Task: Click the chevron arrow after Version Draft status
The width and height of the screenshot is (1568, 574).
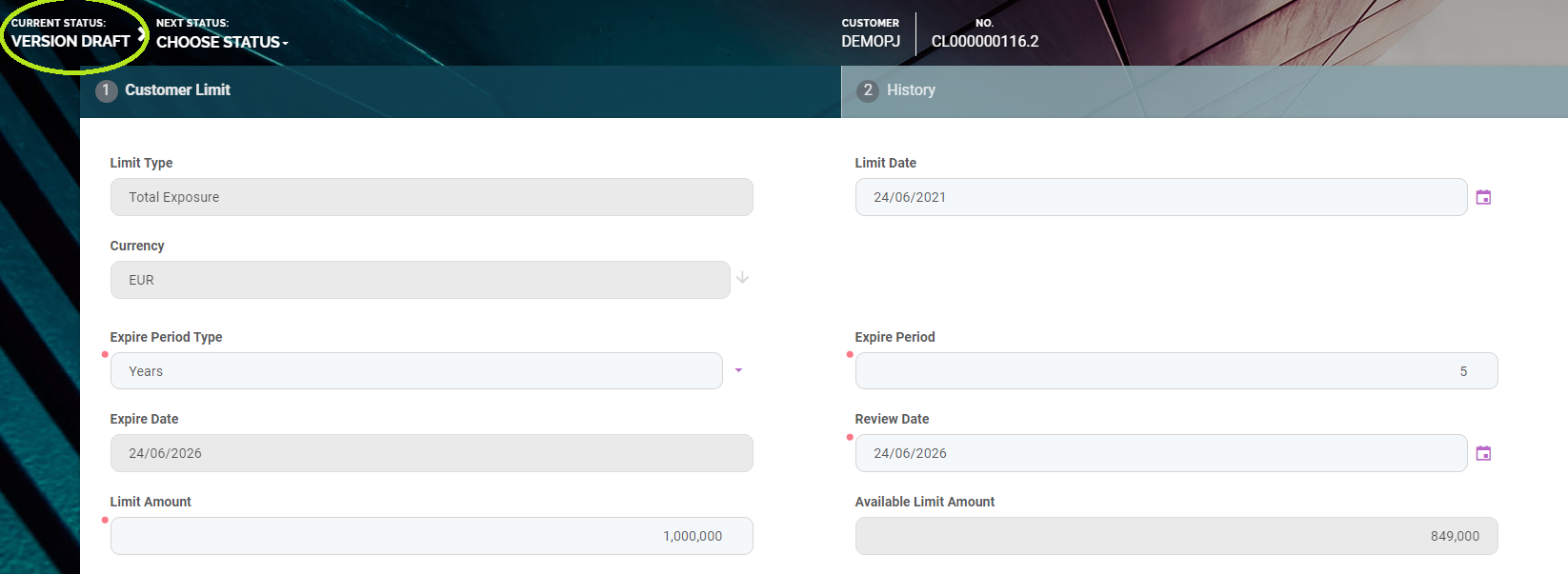Action: click(142, 34)
